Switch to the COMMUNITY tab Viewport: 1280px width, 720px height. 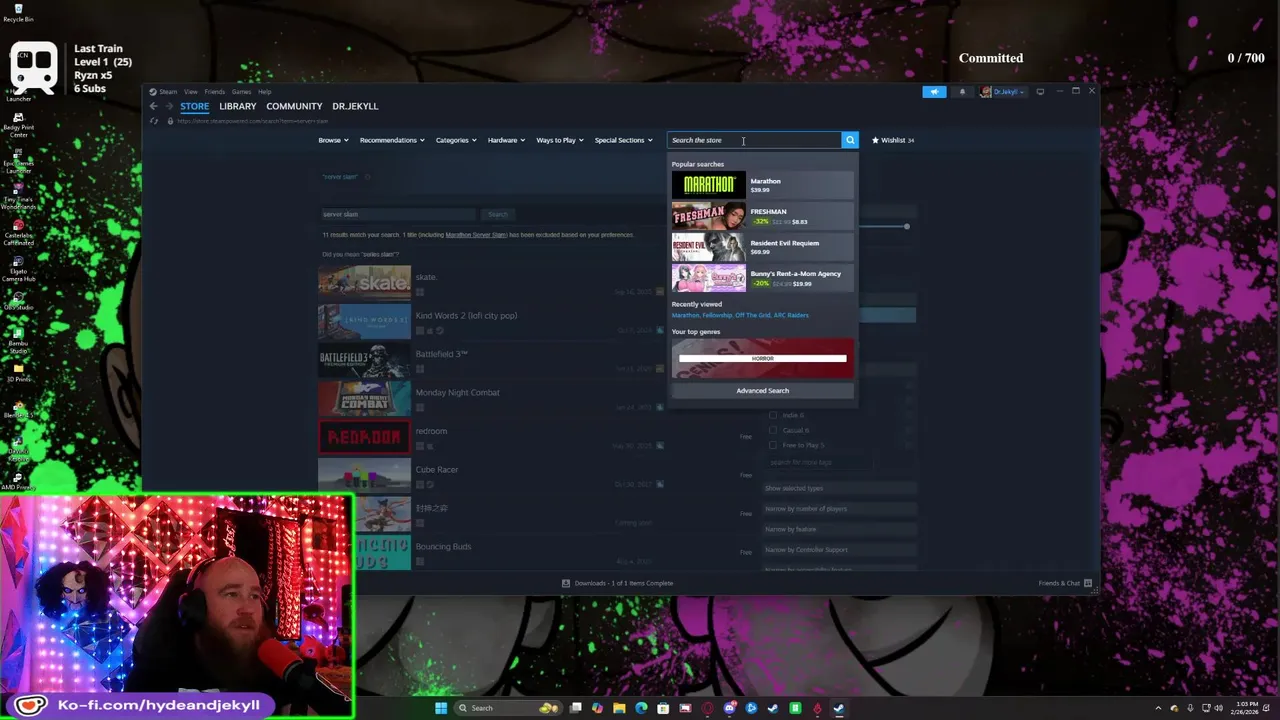point(294,106)
